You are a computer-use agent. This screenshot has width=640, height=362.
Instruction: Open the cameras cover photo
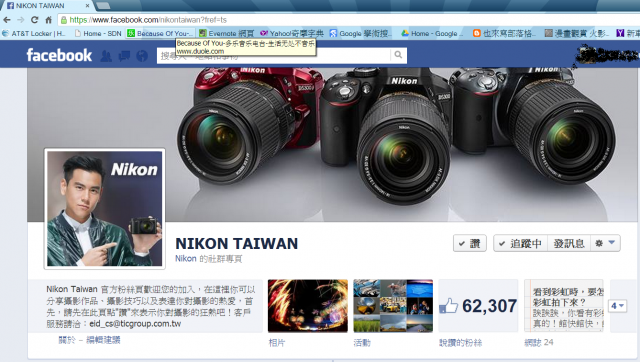332,145
